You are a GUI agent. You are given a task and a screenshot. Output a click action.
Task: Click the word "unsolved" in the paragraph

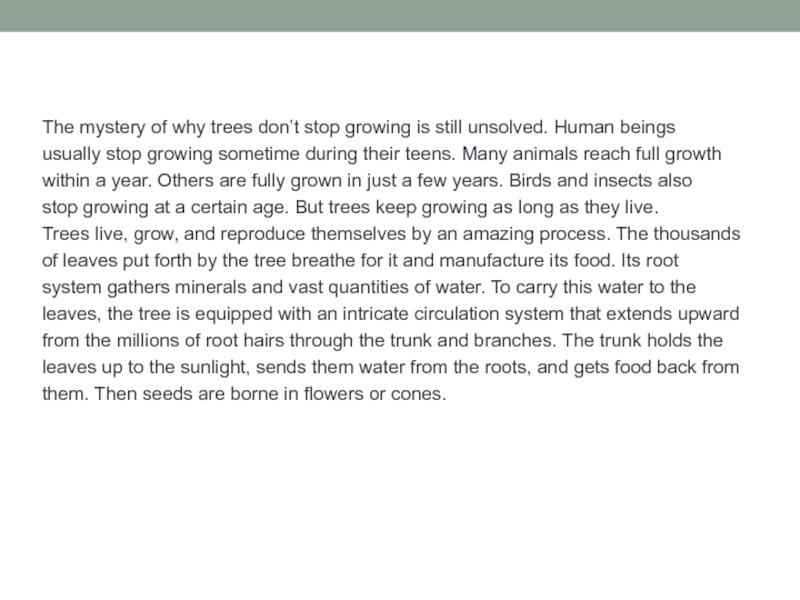click(509, 130)
